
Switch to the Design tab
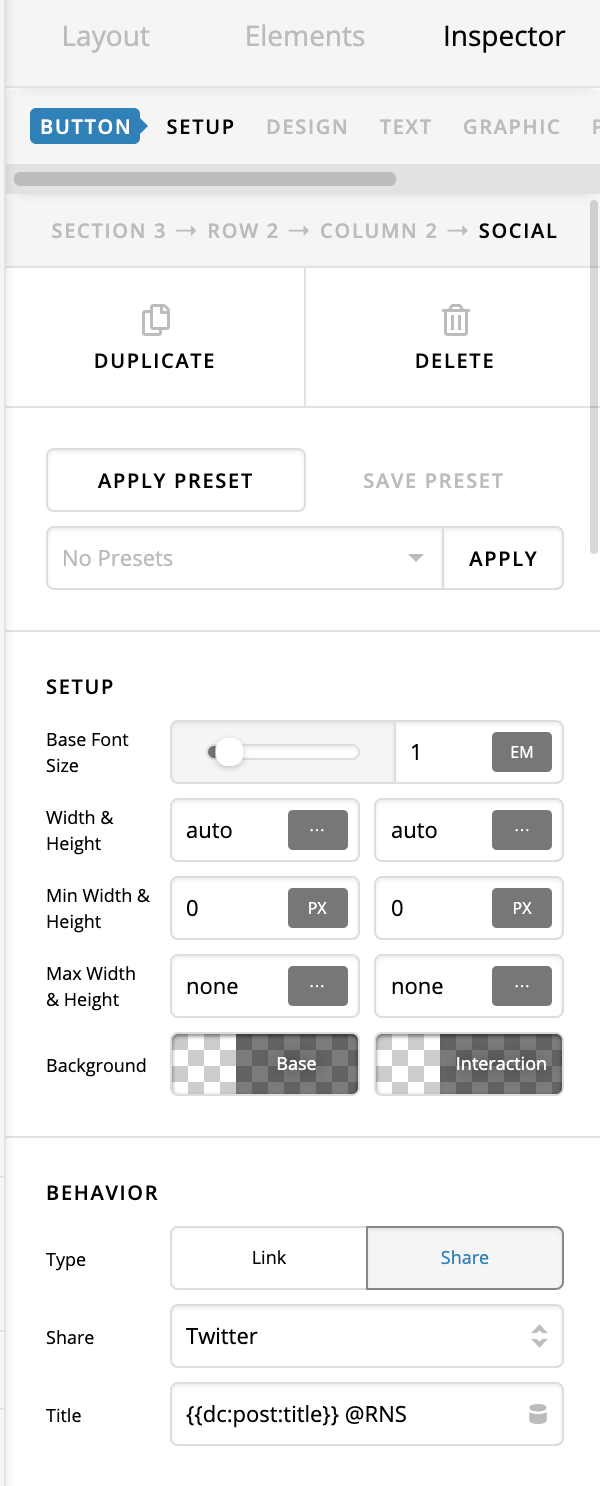point(307,127)
